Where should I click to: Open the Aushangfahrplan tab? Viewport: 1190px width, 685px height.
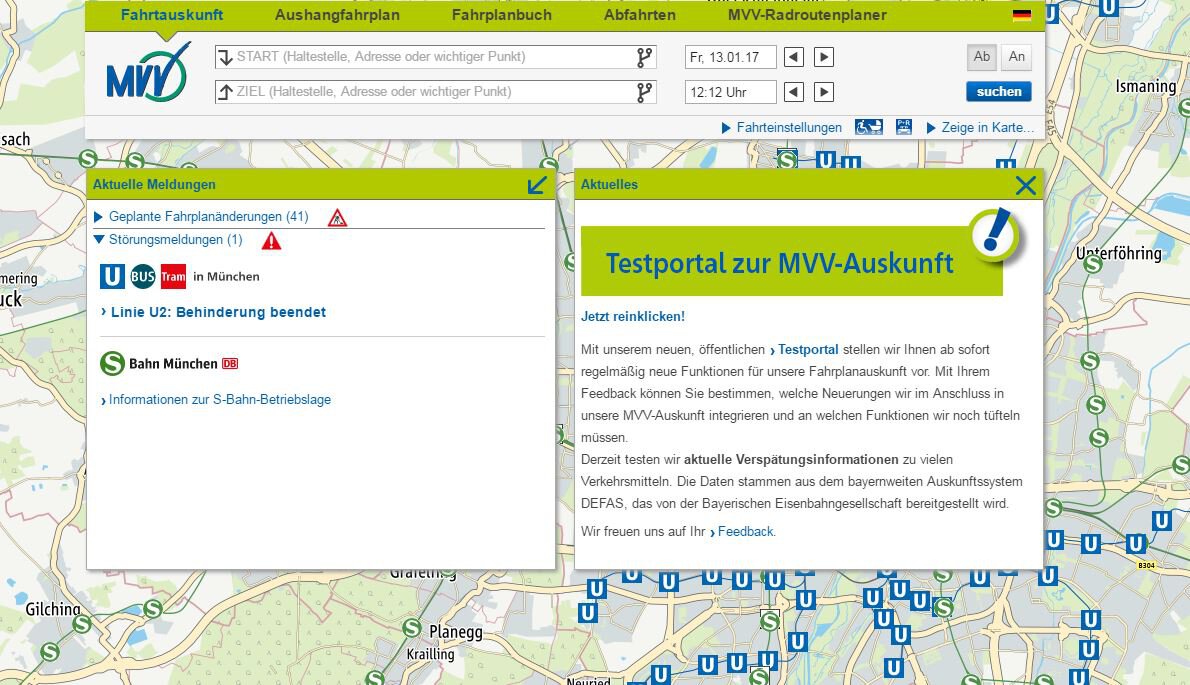337,15
